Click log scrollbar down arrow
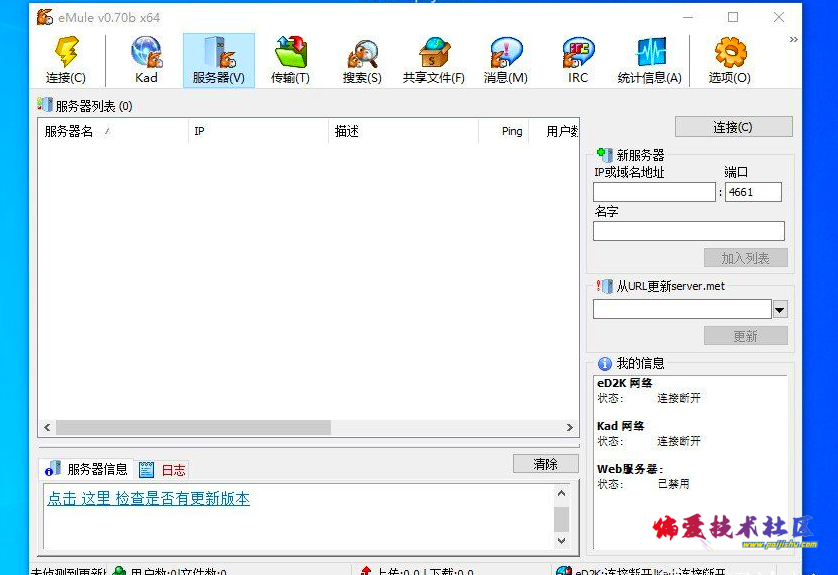 point(561,540)
